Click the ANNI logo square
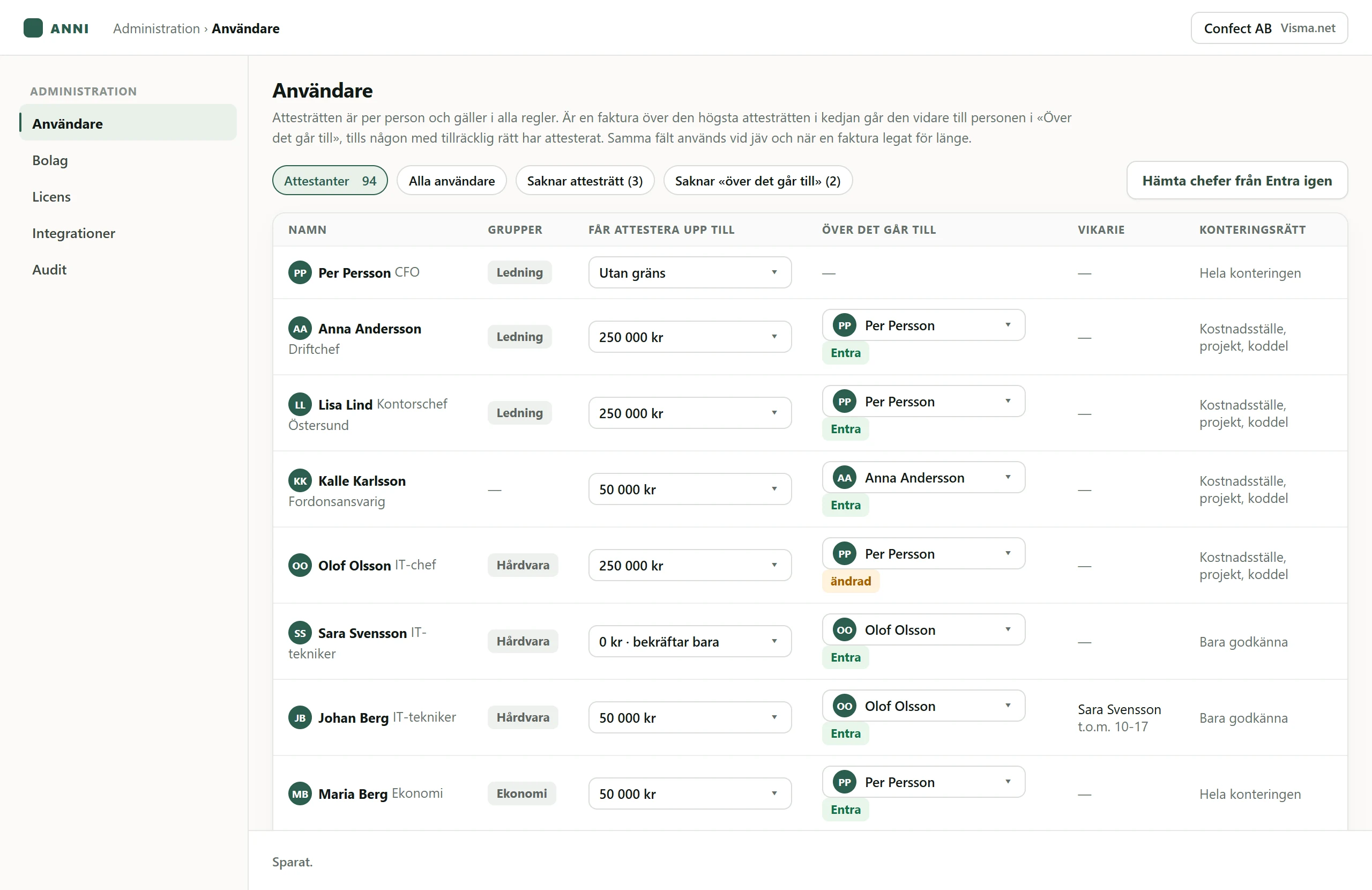The image size is (1372, 890). point(33,28)
